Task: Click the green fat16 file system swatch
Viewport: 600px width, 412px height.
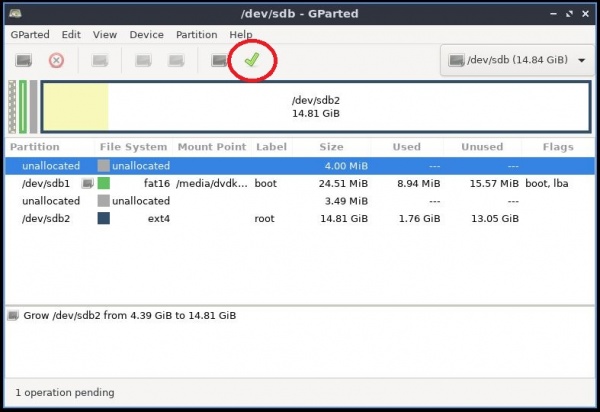Action: click(104, 184)
